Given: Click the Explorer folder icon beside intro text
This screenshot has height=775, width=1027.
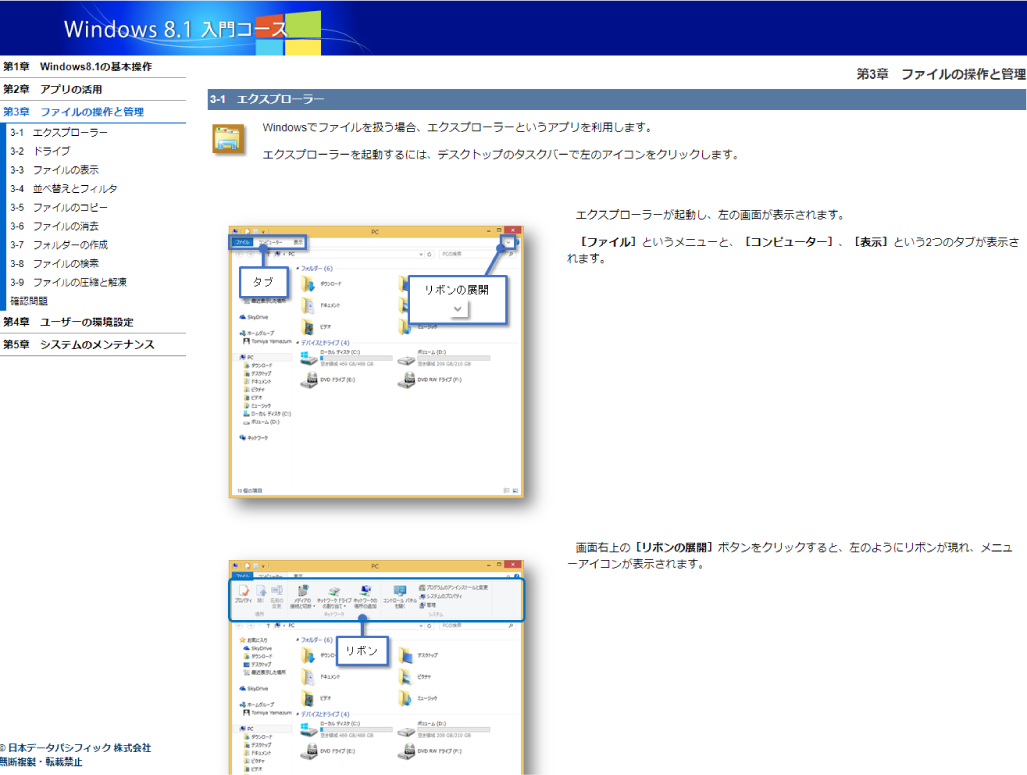Looking at the screenshot, I should 229,139.
